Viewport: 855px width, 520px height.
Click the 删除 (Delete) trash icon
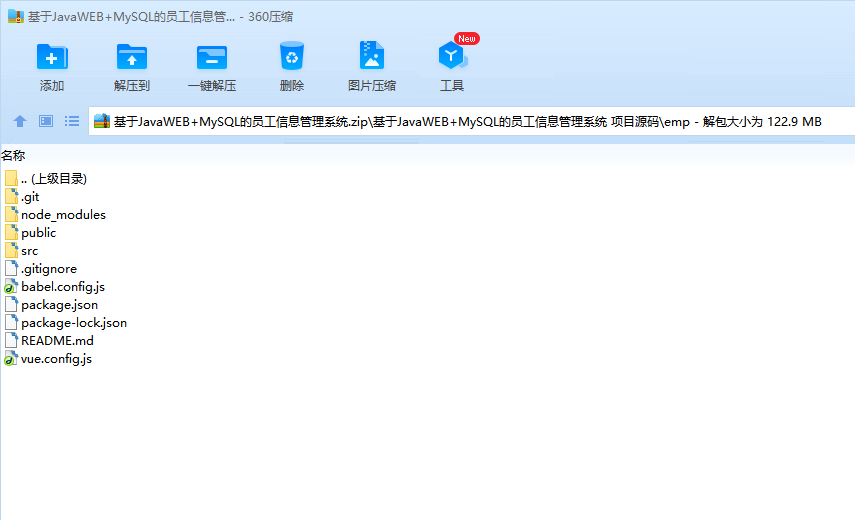pos(292,56)
